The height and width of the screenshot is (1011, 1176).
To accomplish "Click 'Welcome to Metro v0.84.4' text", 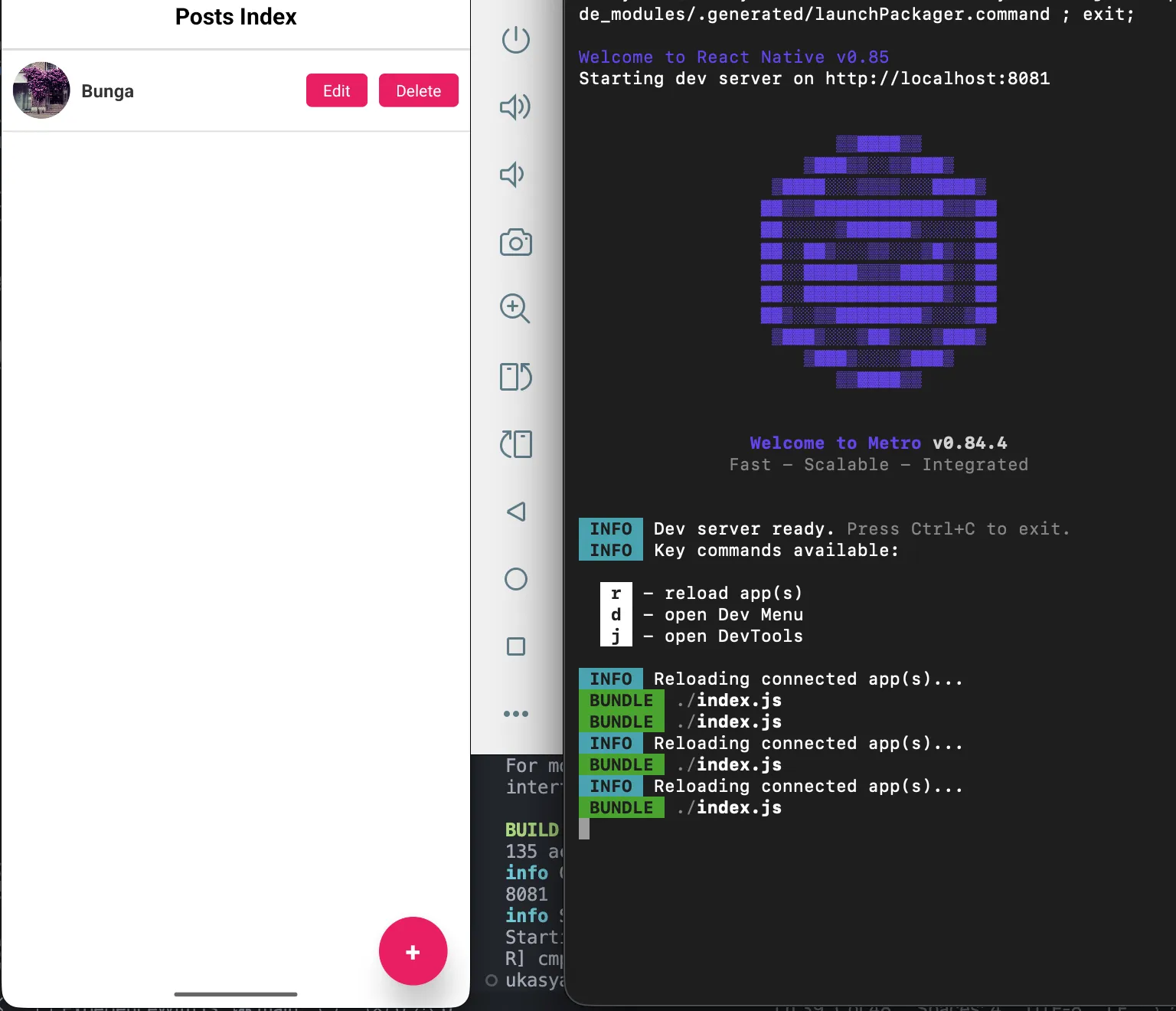I will coord(878,443).
